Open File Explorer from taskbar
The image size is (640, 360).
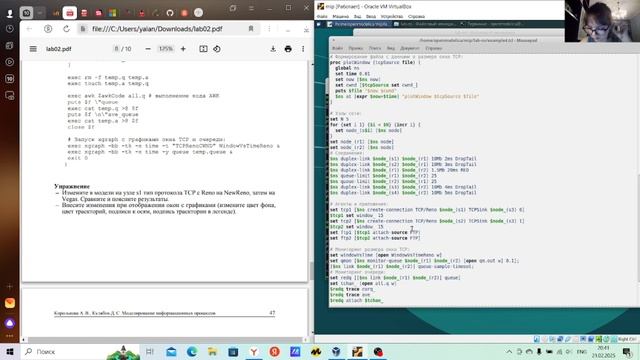[212, 351]
